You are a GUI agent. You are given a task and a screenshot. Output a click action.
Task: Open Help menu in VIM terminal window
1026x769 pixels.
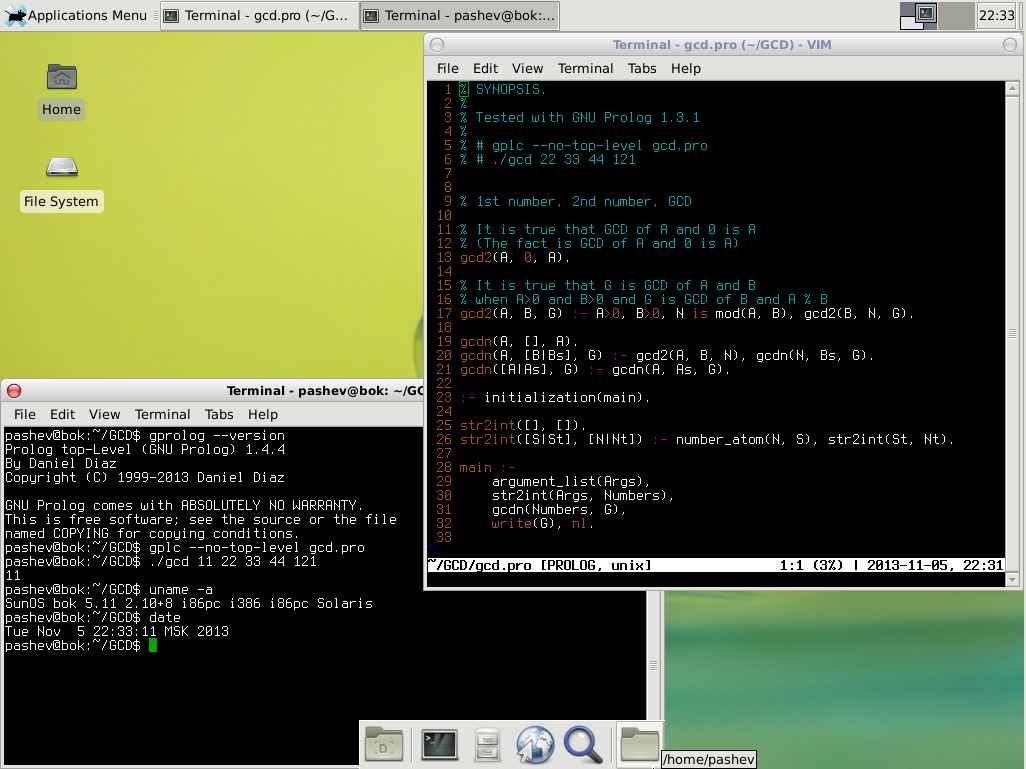click(686, 68)
